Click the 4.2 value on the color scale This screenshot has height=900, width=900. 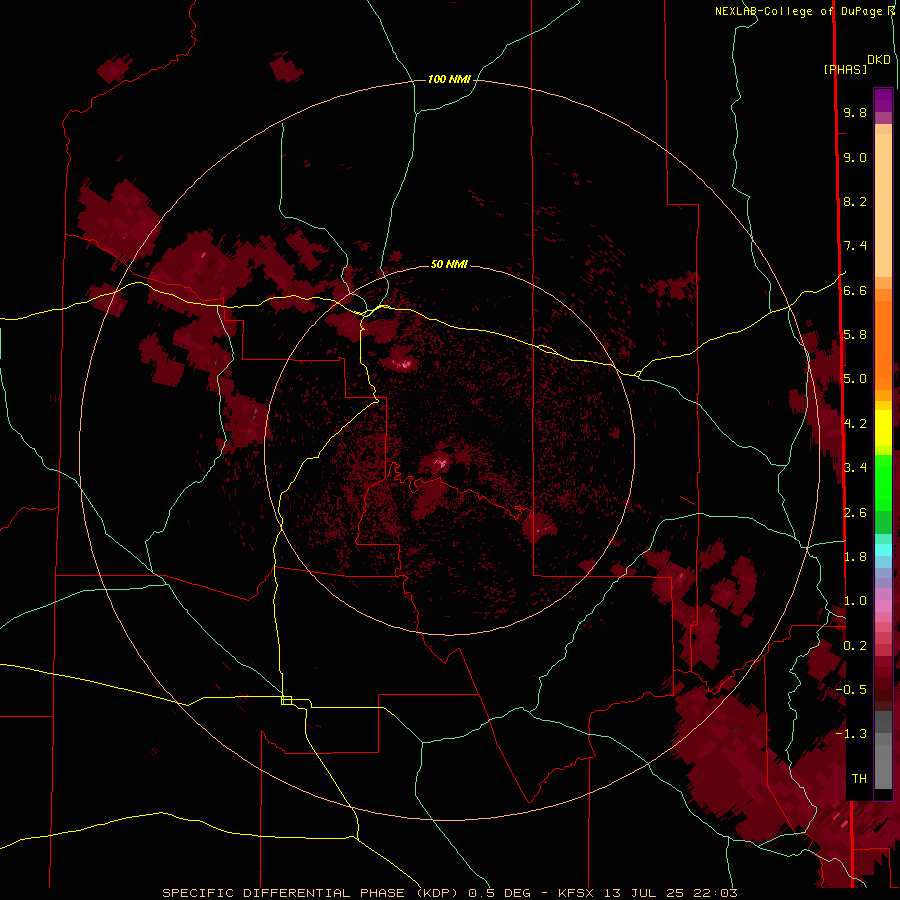(855, 424)
